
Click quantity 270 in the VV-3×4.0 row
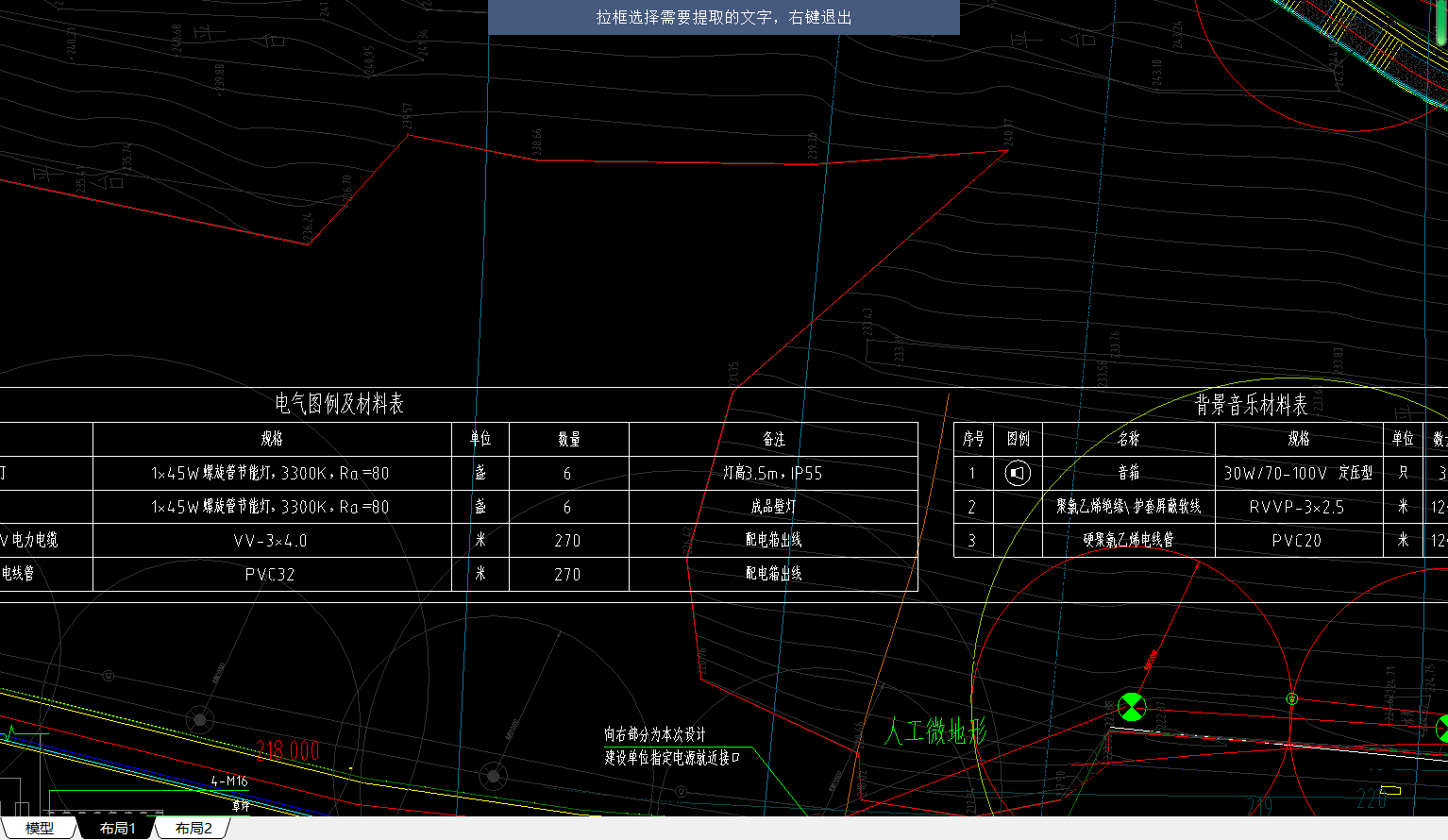click(567, 541)
